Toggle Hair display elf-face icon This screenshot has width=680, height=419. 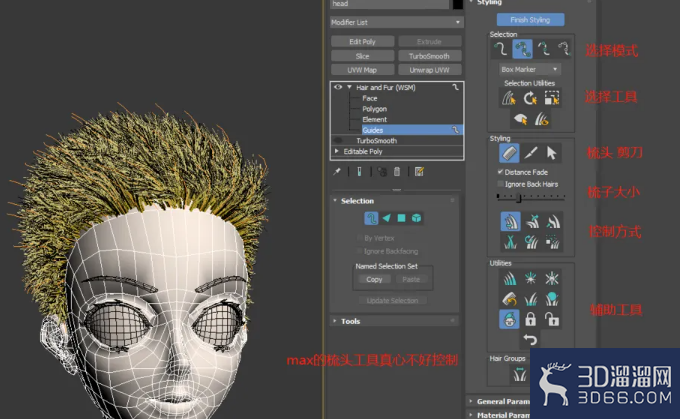pyautogui.click(x=509, y=320)
